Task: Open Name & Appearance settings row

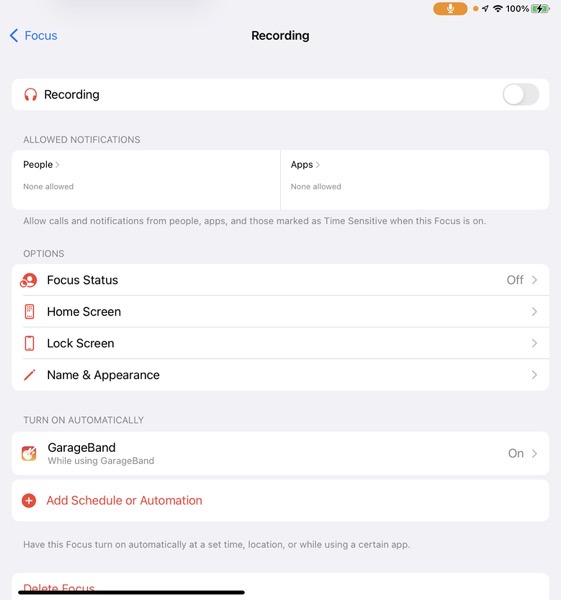Action: click(x=280, y=375)
